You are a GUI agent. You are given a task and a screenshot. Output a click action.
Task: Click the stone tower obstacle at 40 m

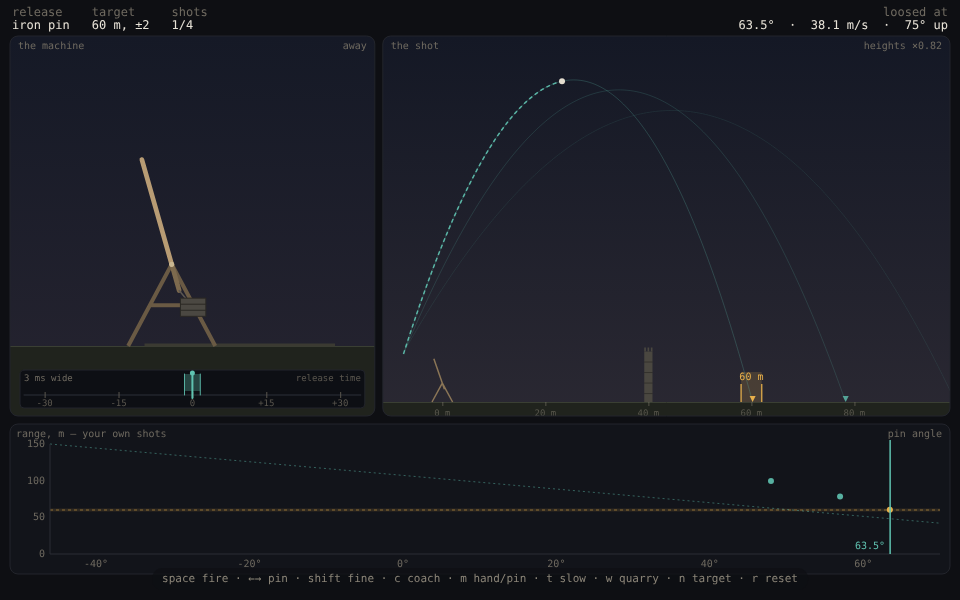tap(648, 375)
